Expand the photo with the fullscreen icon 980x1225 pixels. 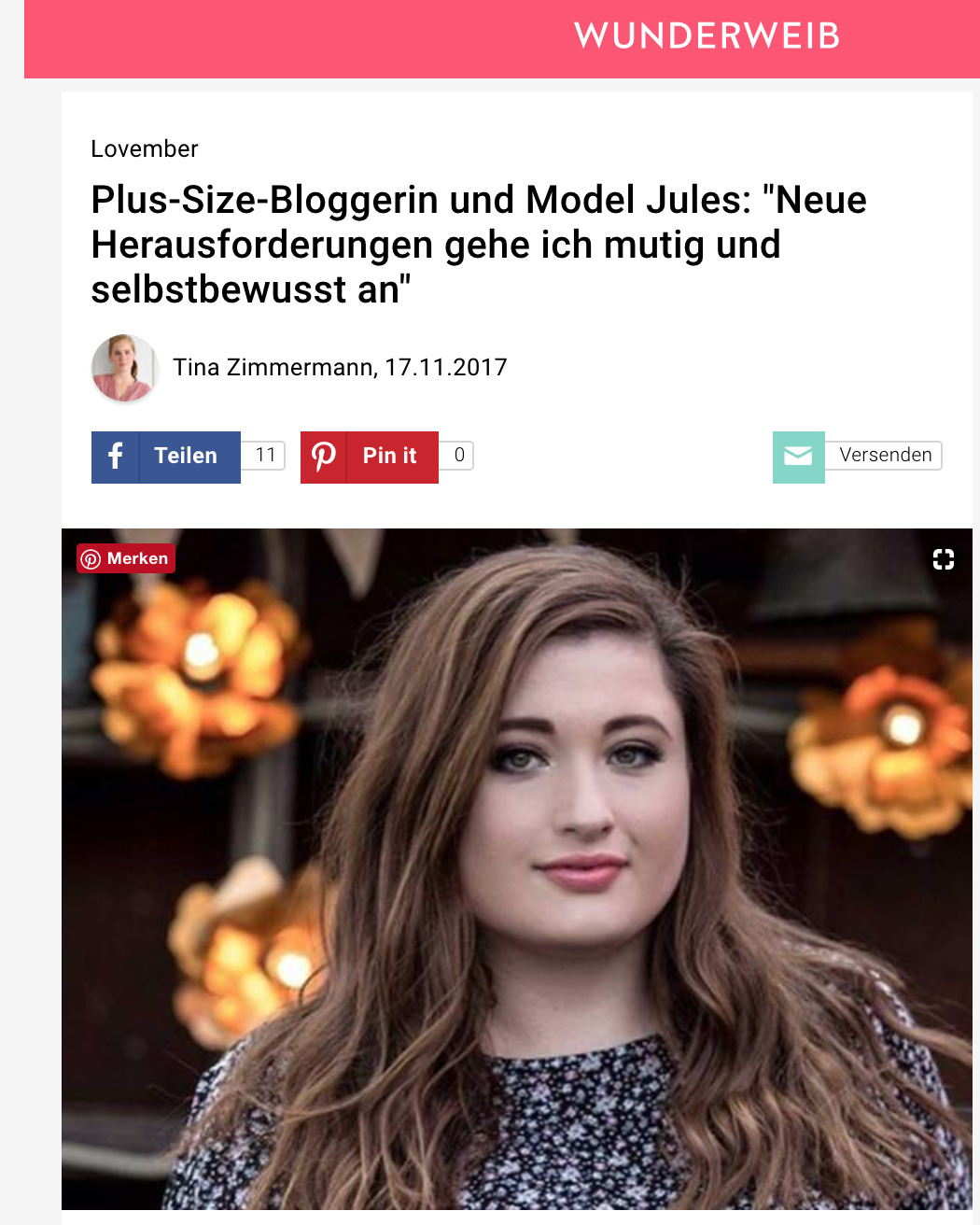tap(944, 559)
